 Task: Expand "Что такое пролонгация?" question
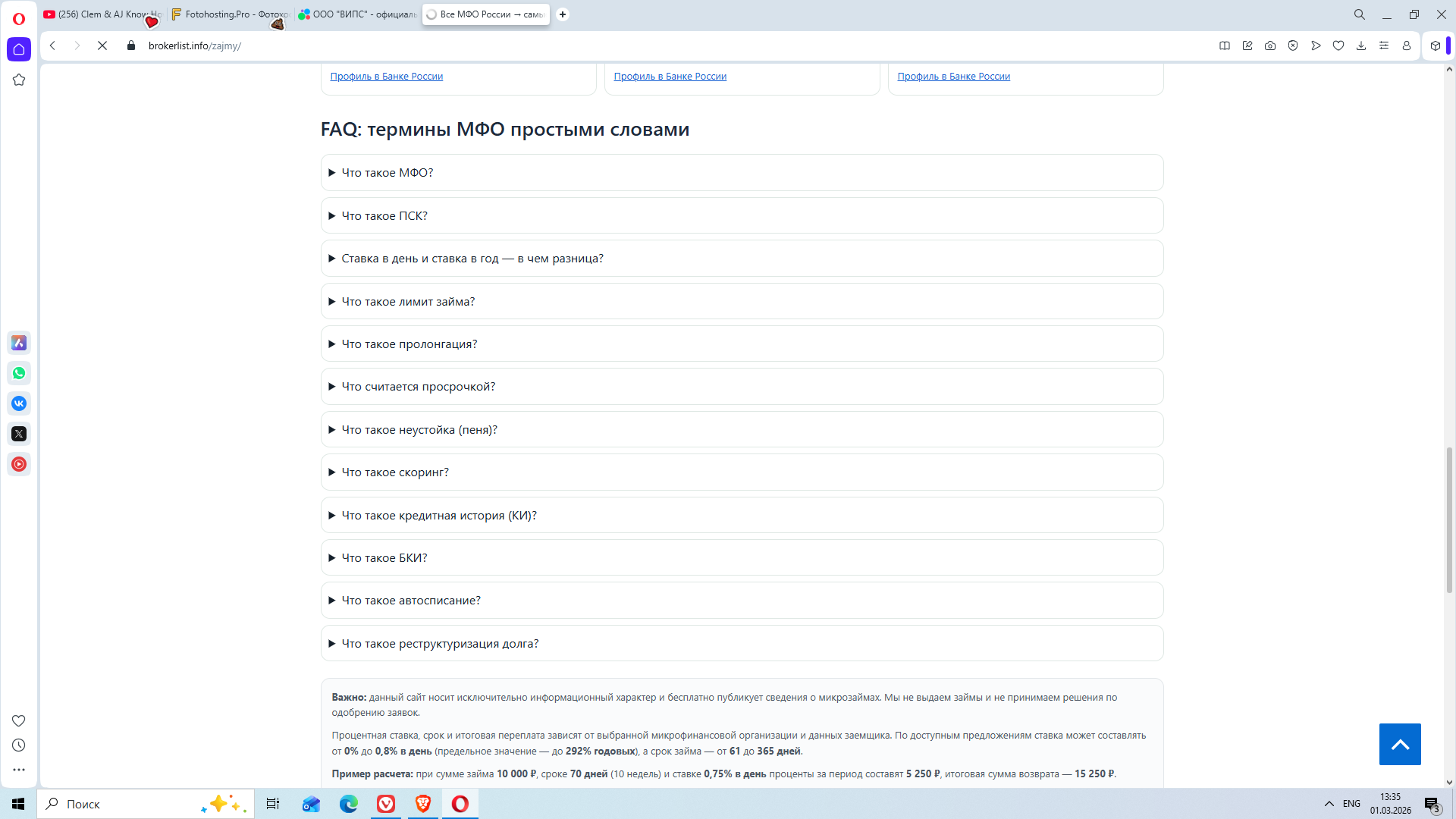pos(409,344)
